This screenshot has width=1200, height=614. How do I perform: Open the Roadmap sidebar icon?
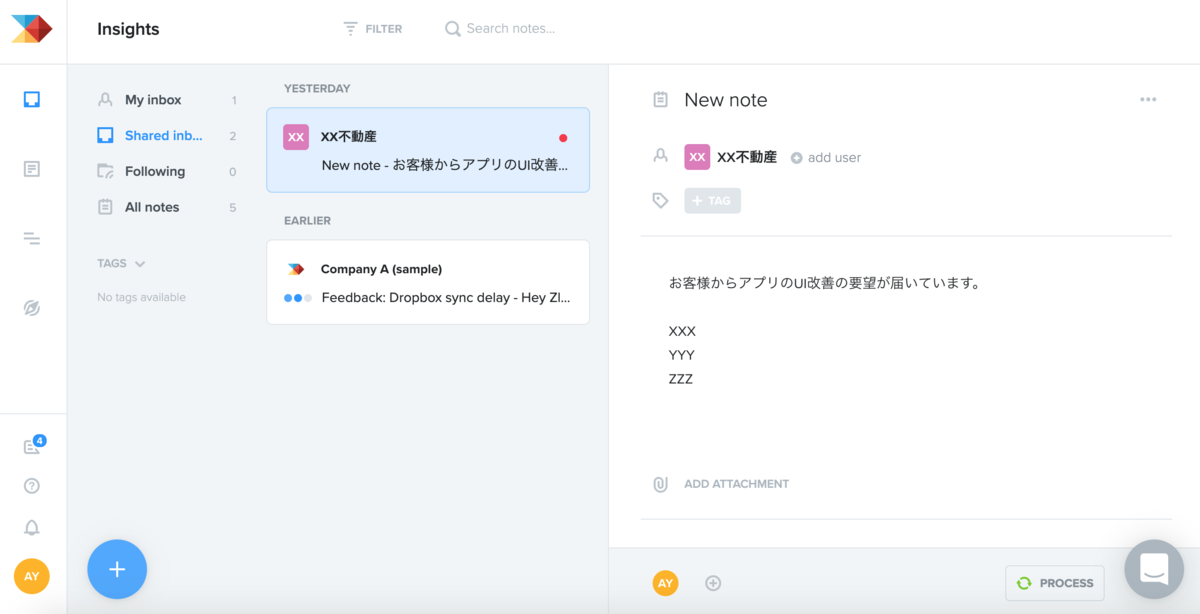pyautogui.click(x=32, y=238)
